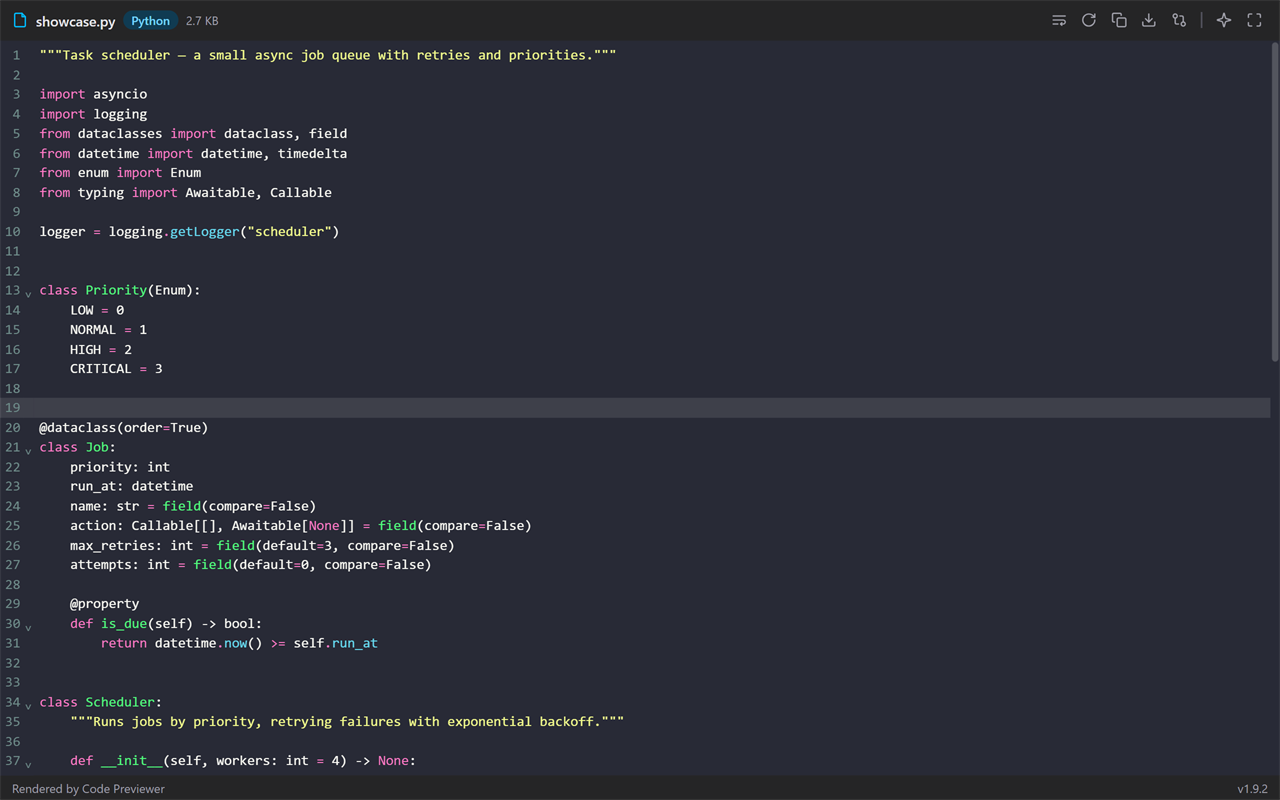
Task: Click the showcase.py file name
Action: coord(76,21)
